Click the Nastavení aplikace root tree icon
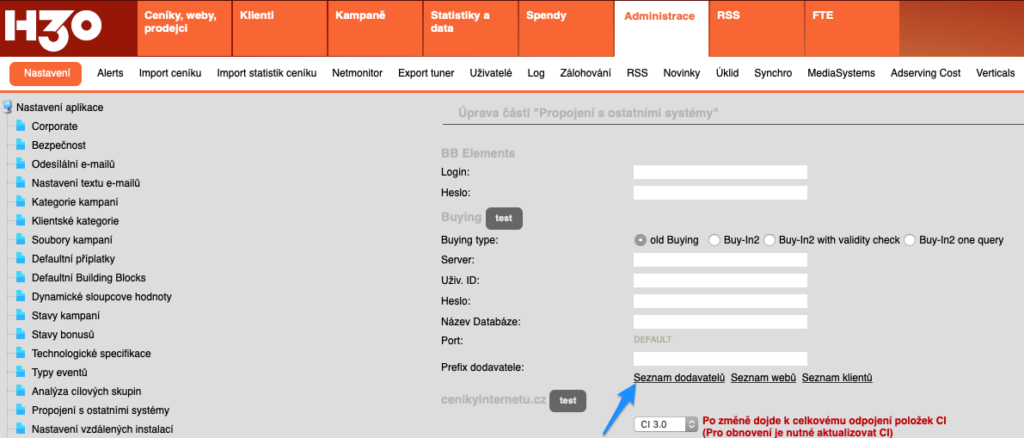Screen dimensions: 1024x438 [8, 107]
